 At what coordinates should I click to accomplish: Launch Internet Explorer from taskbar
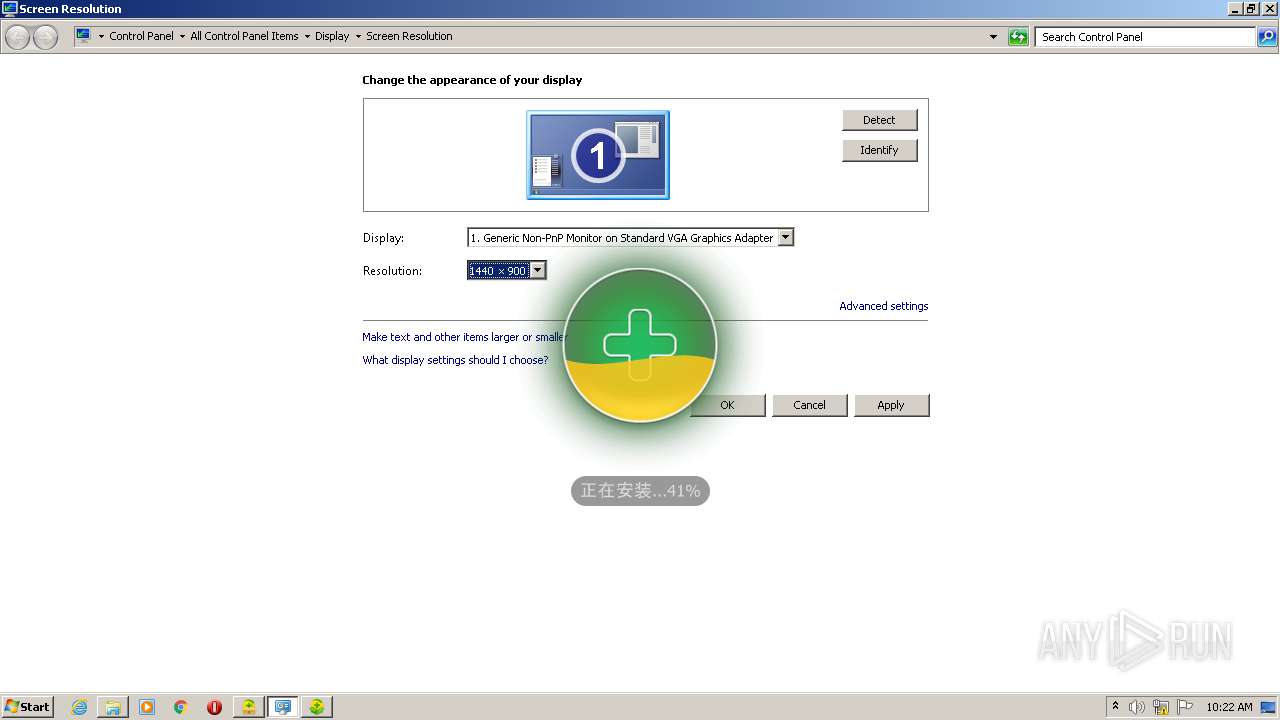[79, 707]
